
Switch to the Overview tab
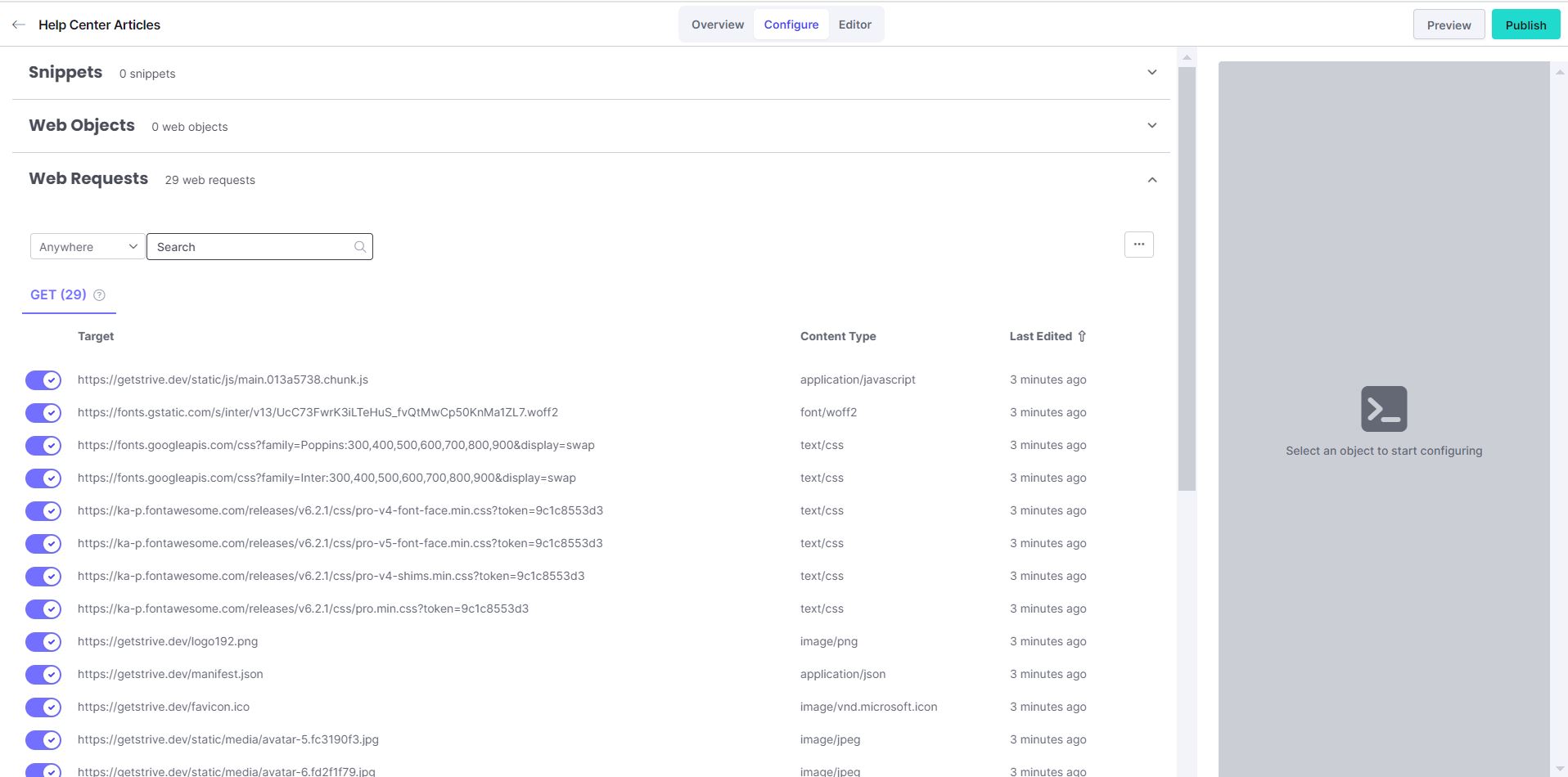click(x=718, y=25)
